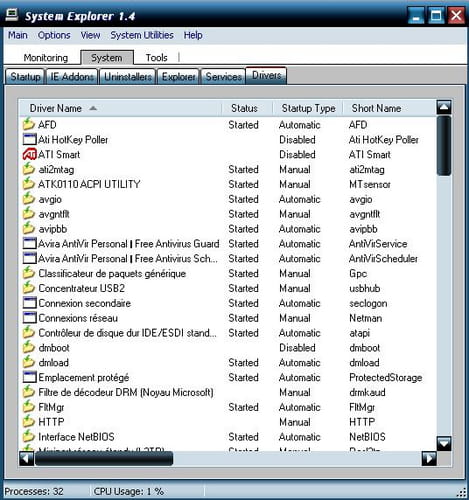Click the Netman short name

coord(365,318)
